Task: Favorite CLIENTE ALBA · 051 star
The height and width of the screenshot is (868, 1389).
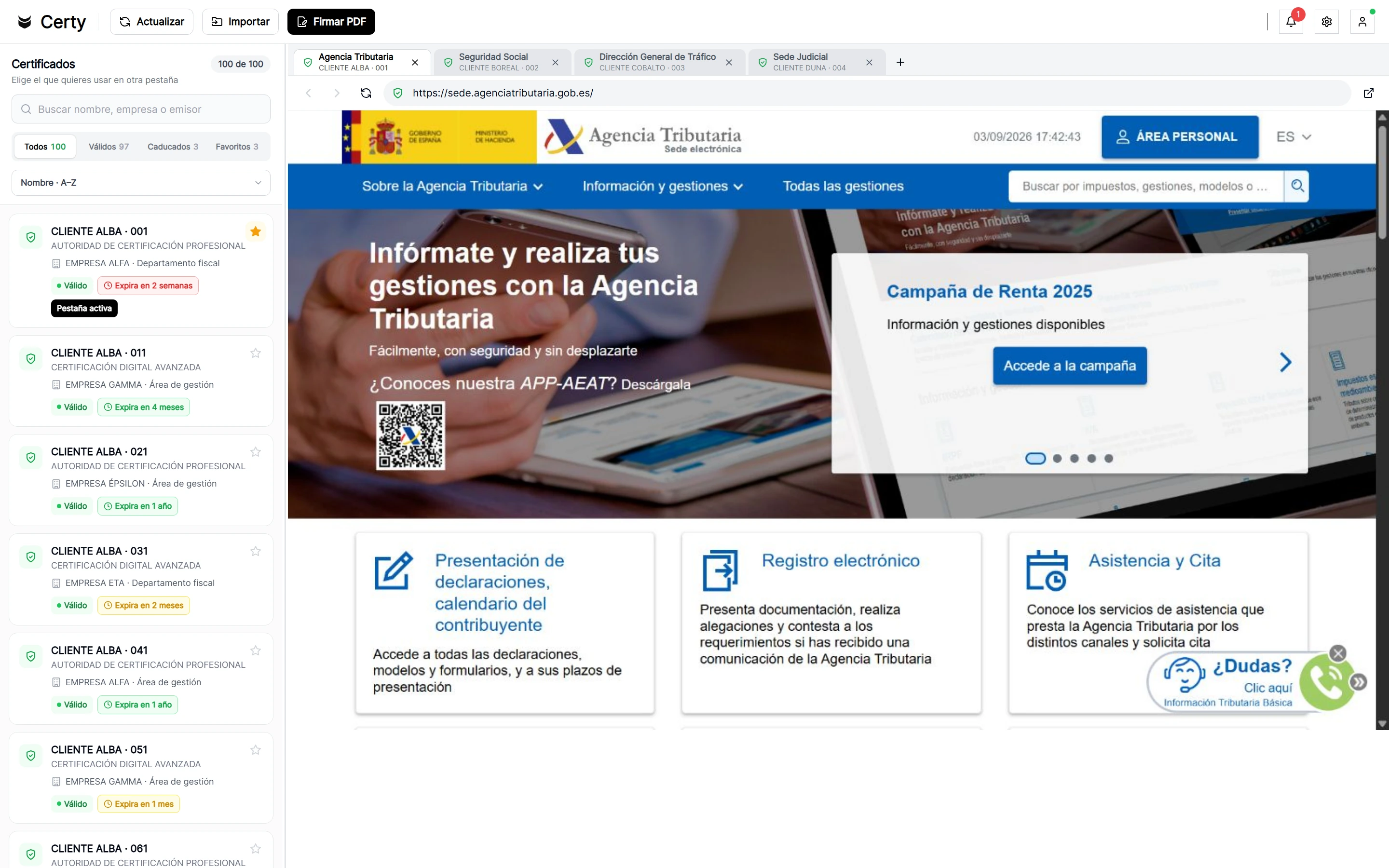Action: tap(256, 750)
